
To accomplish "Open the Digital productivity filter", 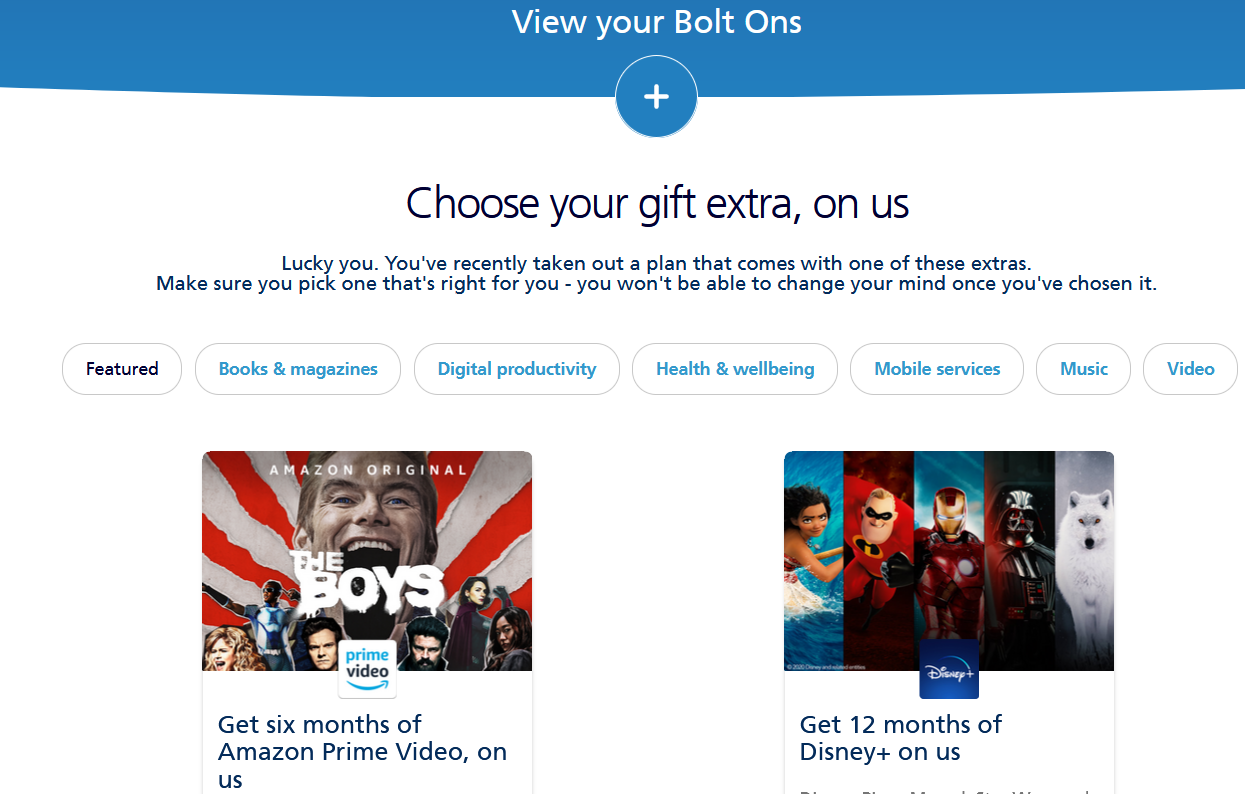I will tap(516, 369).
